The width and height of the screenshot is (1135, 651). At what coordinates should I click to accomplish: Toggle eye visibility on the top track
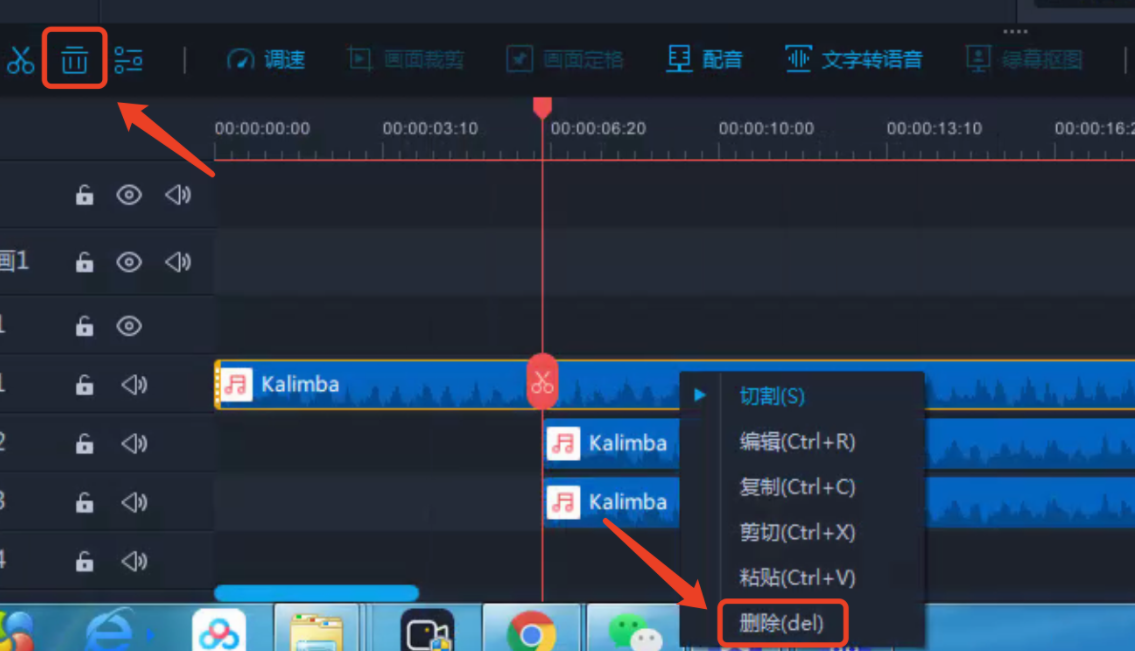click(131, 194)
